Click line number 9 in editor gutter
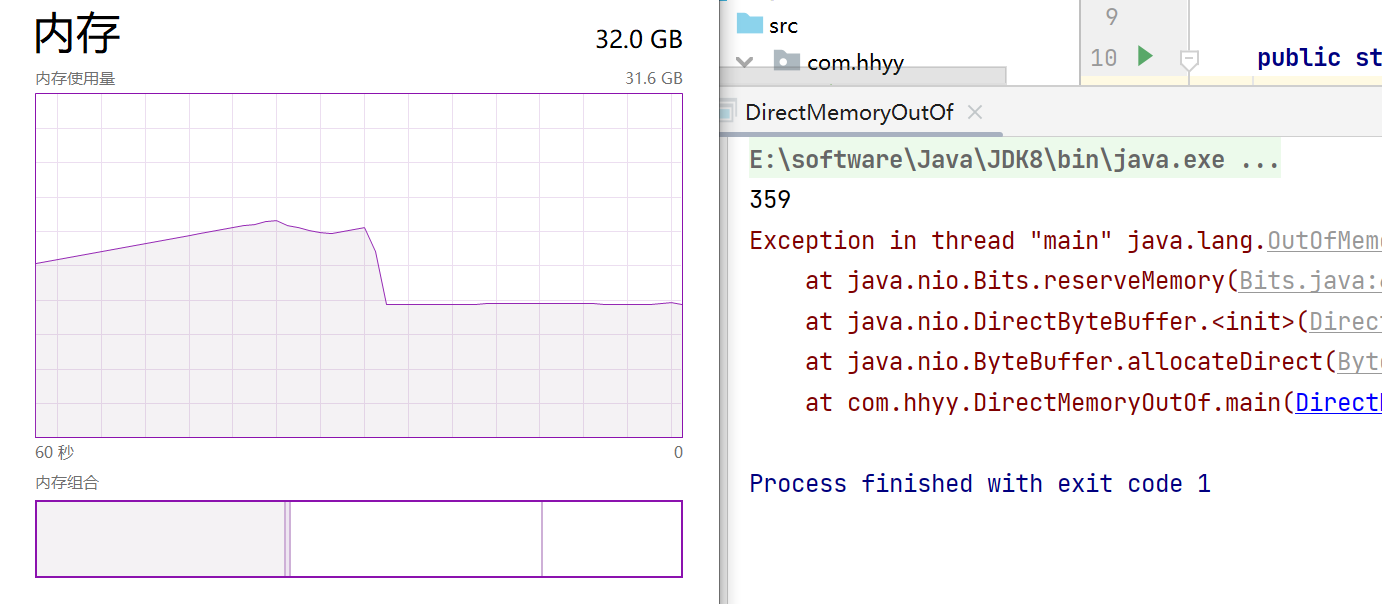The image size is (1382, 604). (x=1111, y=17)
